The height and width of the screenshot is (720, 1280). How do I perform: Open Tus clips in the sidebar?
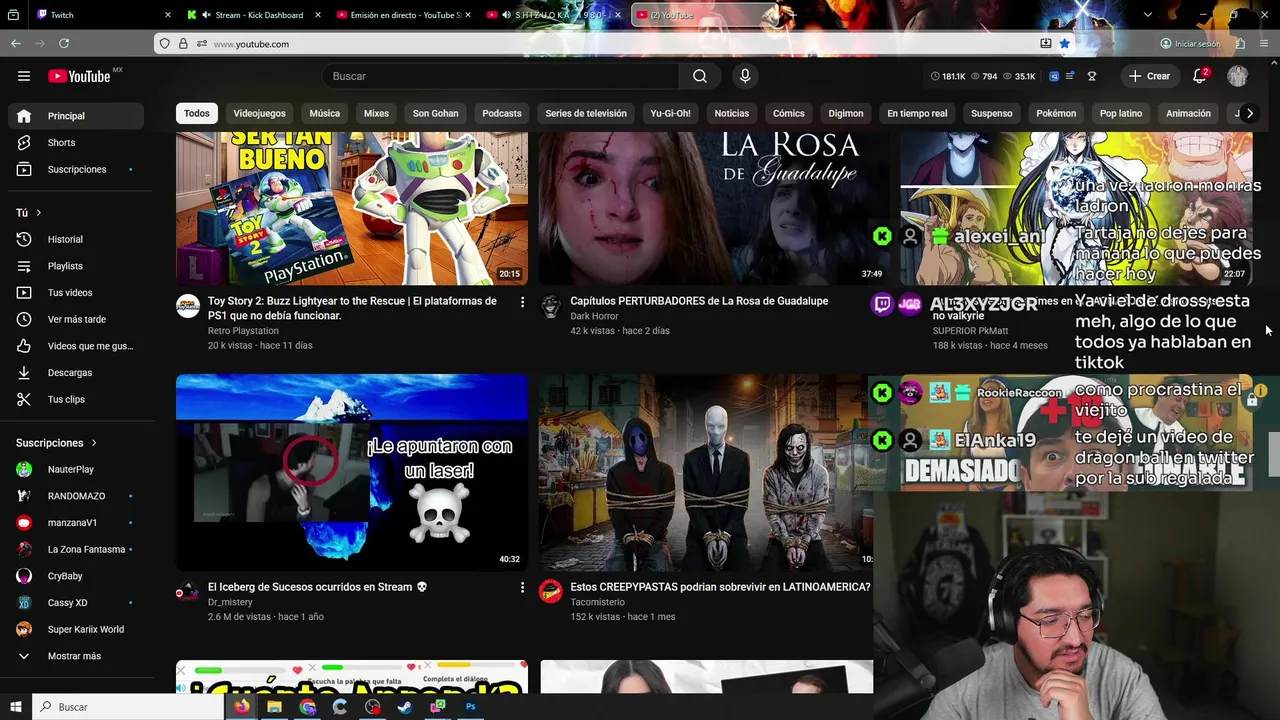(76, 400)
